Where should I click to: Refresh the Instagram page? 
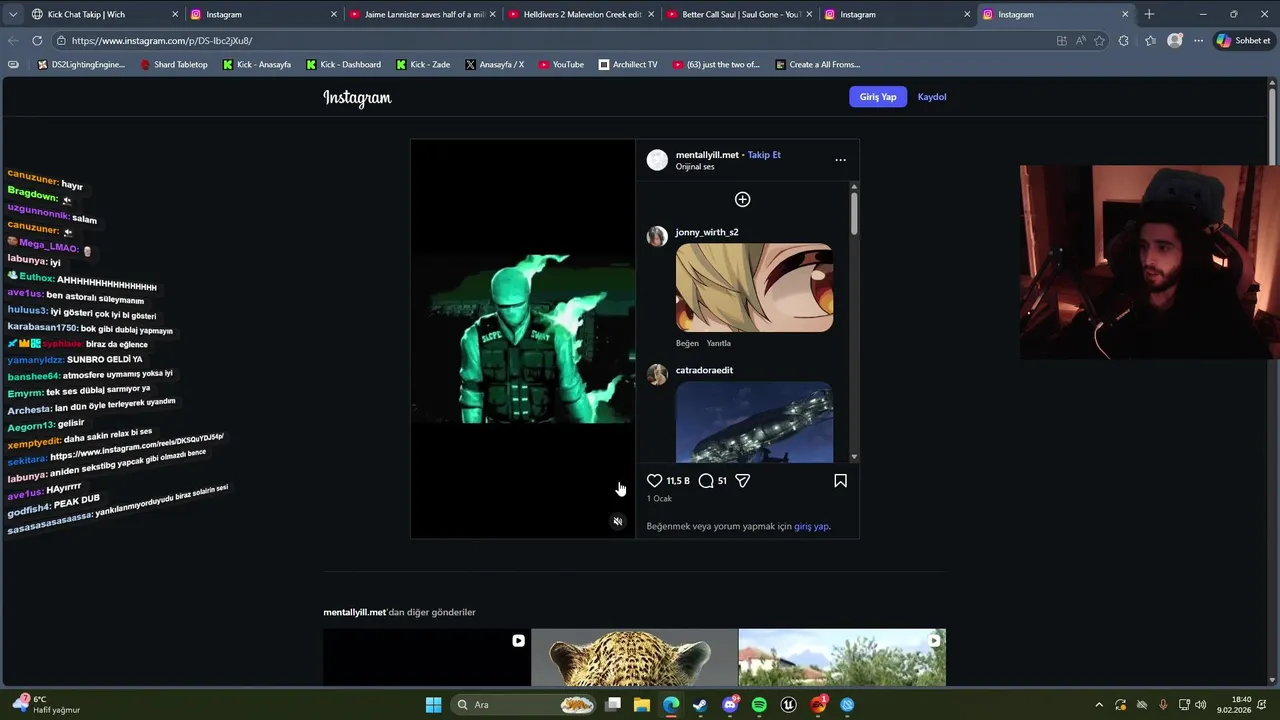[37, 41]
